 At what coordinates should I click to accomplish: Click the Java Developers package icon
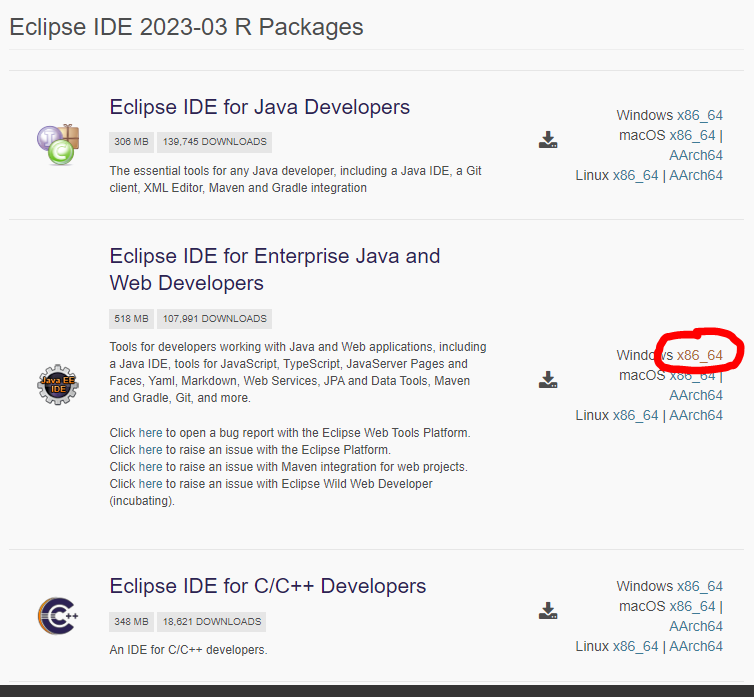58,144
